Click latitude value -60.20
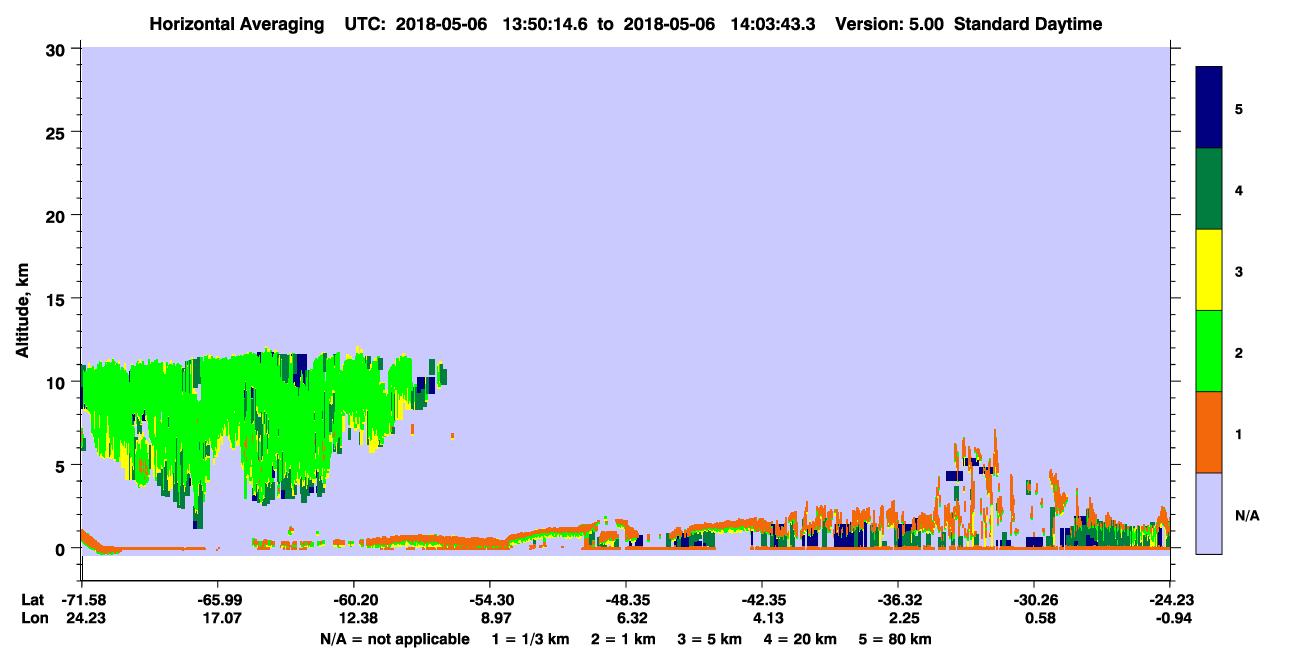This screenshot has height=667, width=1300. [354, 600]
